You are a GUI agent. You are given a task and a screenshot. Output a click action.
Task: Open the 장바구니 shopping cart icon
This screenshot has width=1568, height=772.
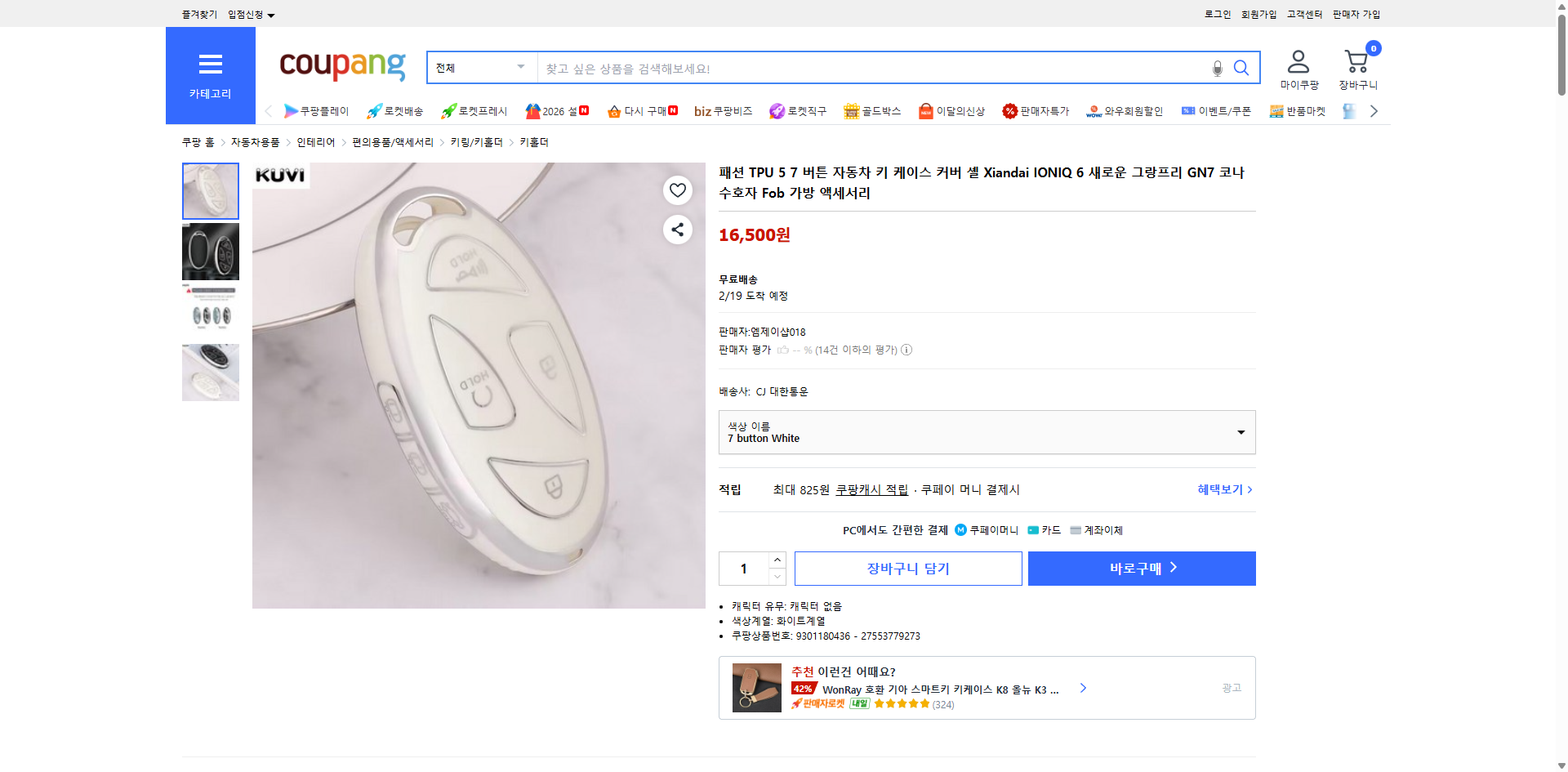pyautogui.click(x=1356, y=59)
